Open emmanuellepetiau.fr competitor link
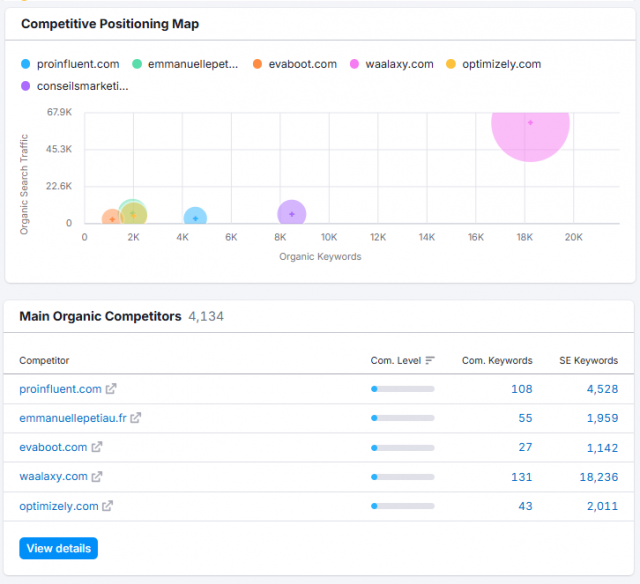 tap(73, 418)
